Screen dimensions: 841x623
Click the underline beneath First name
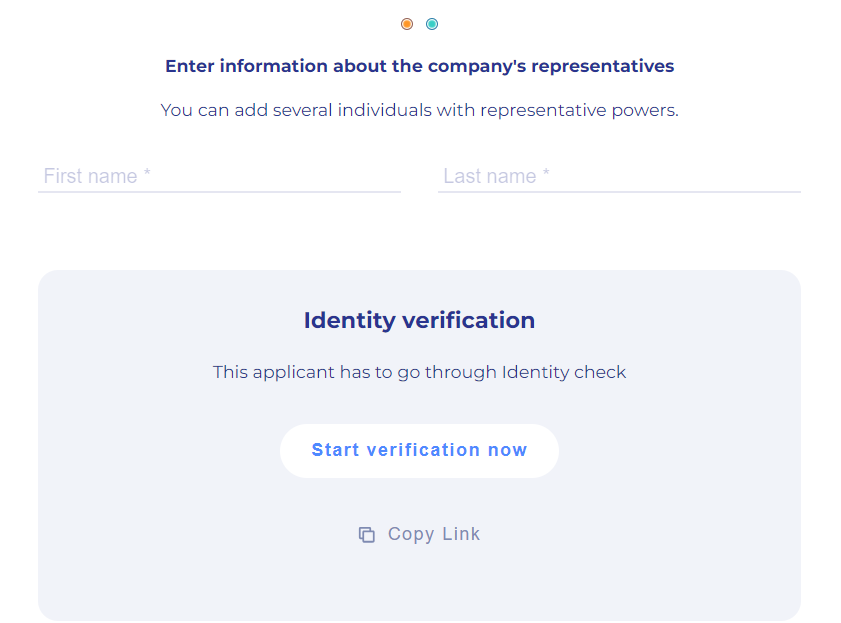tap(219, 191)
